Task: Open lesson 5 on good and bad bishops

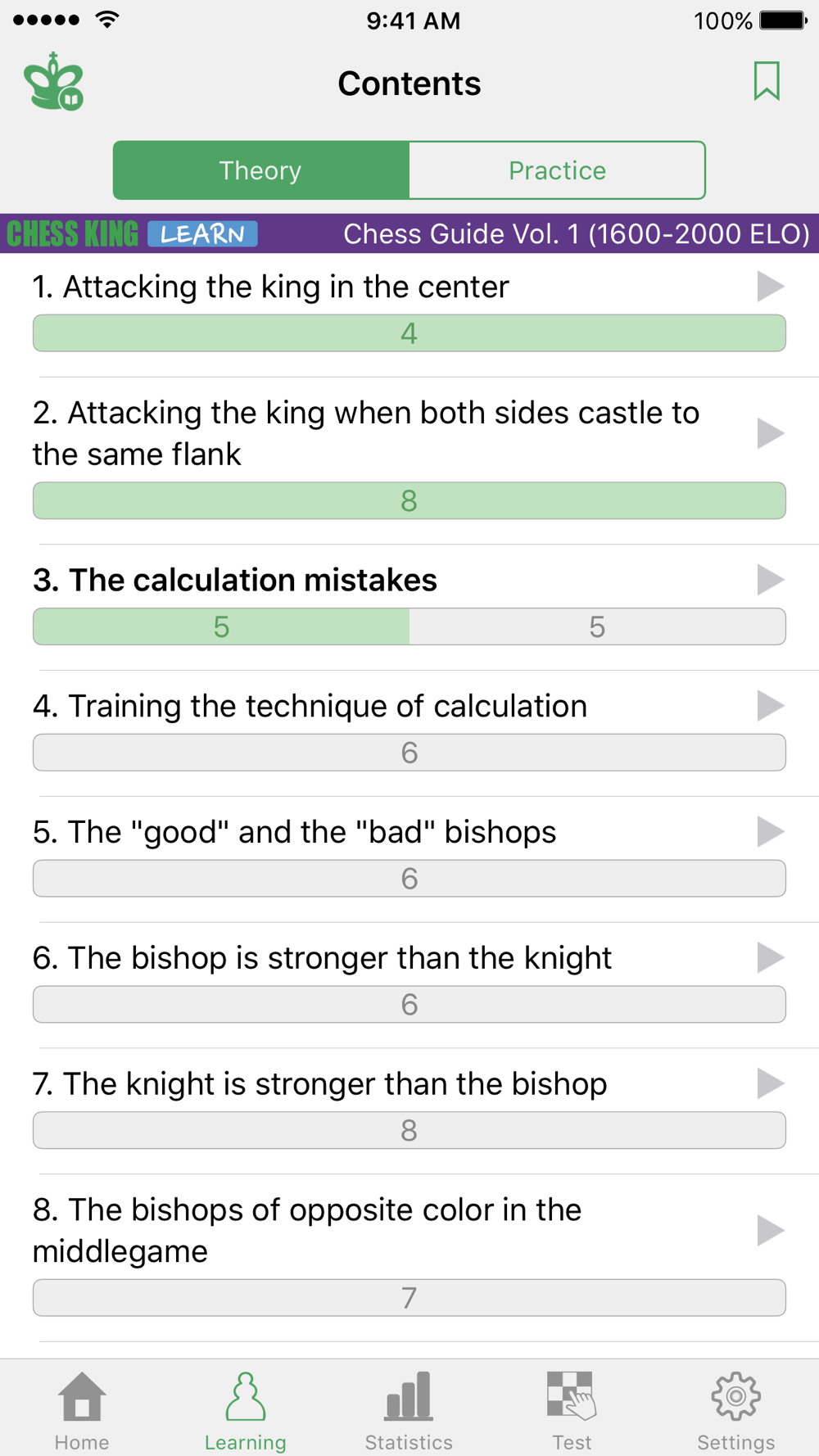Action: pos(294,832)
